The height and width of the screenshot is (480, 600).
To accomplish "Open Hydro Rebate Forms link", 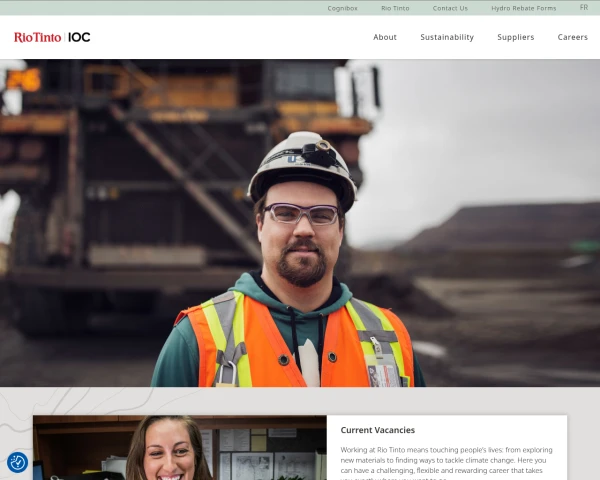I will point(523,8).
